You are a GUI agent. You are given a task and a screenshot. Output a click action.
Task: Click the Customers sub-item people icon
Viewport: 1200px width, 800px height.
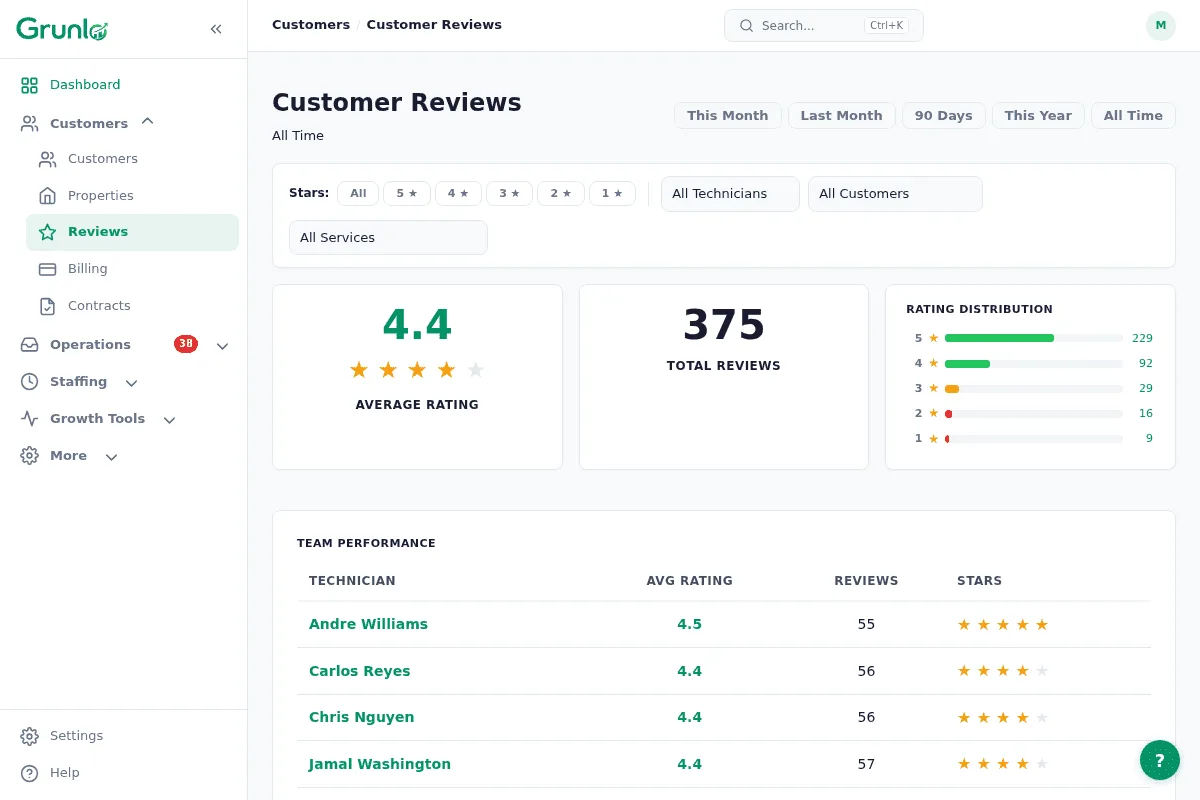47,159
